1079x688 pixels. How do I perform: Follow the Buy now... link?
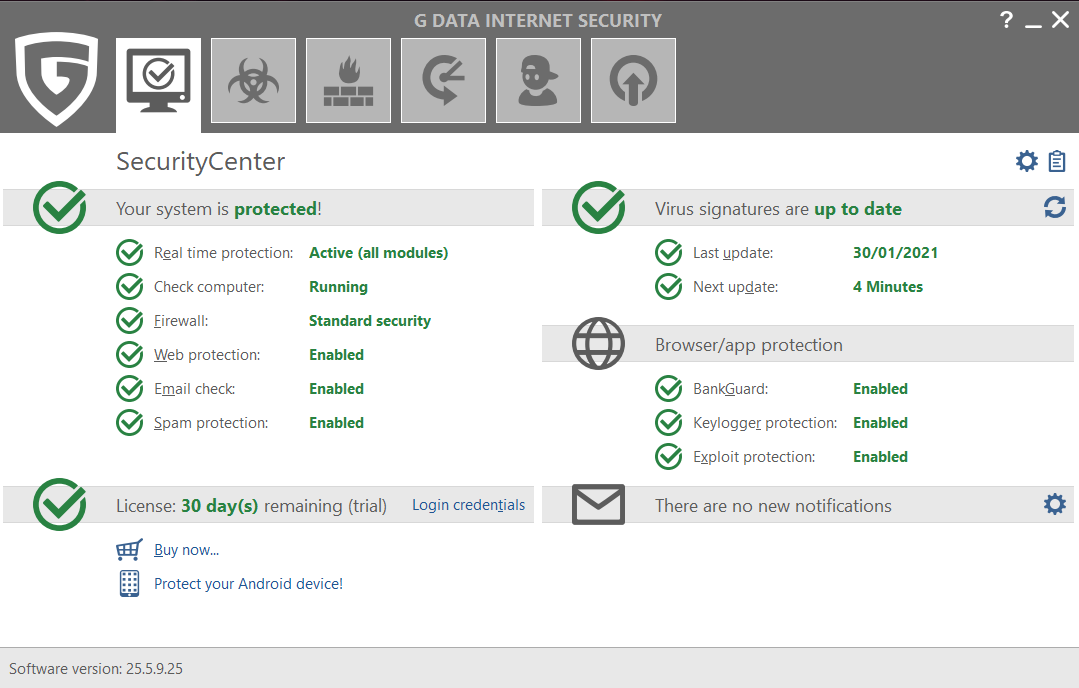(x=186, y=550)
